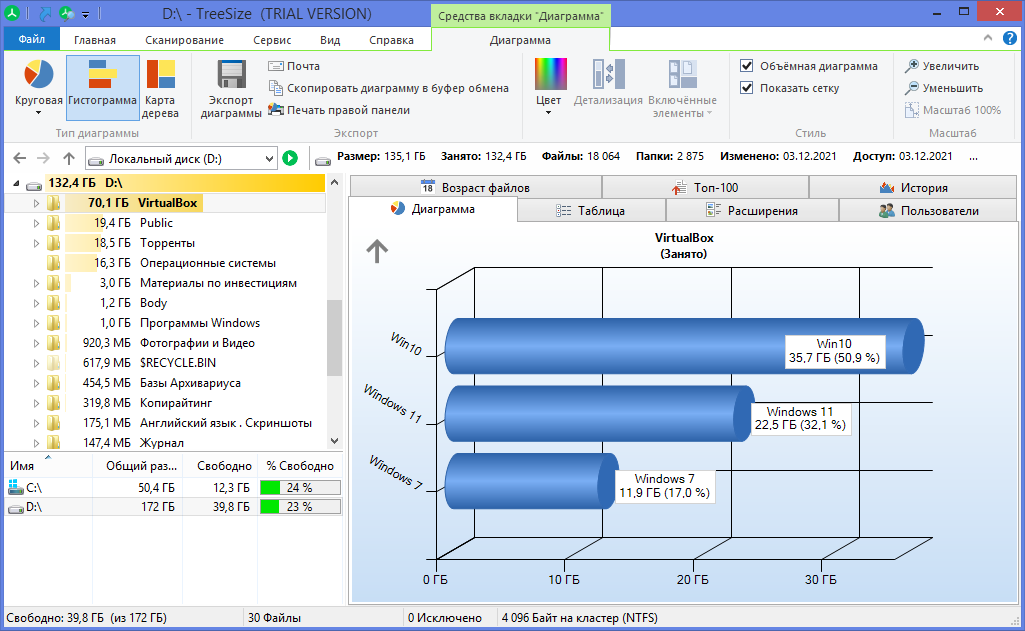1025x631 pixels.
Task: Toggle the Объёмная диаграмма checkbox
Action: coord(747,65)
